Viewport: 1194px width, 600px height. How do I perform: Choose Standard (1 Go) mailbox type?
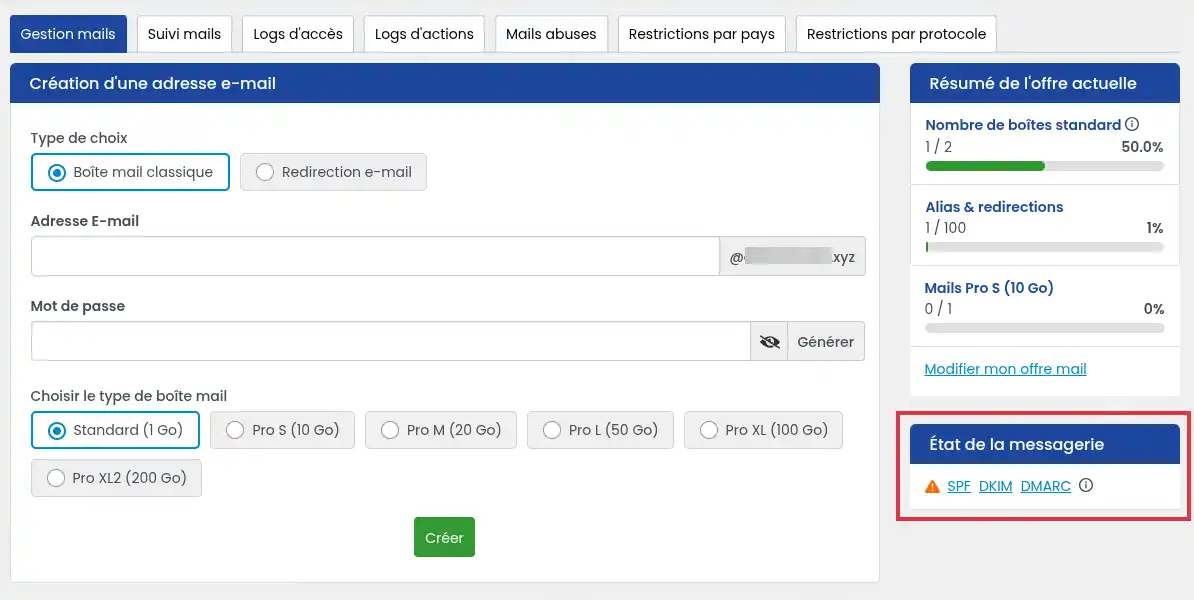[115, 430]
